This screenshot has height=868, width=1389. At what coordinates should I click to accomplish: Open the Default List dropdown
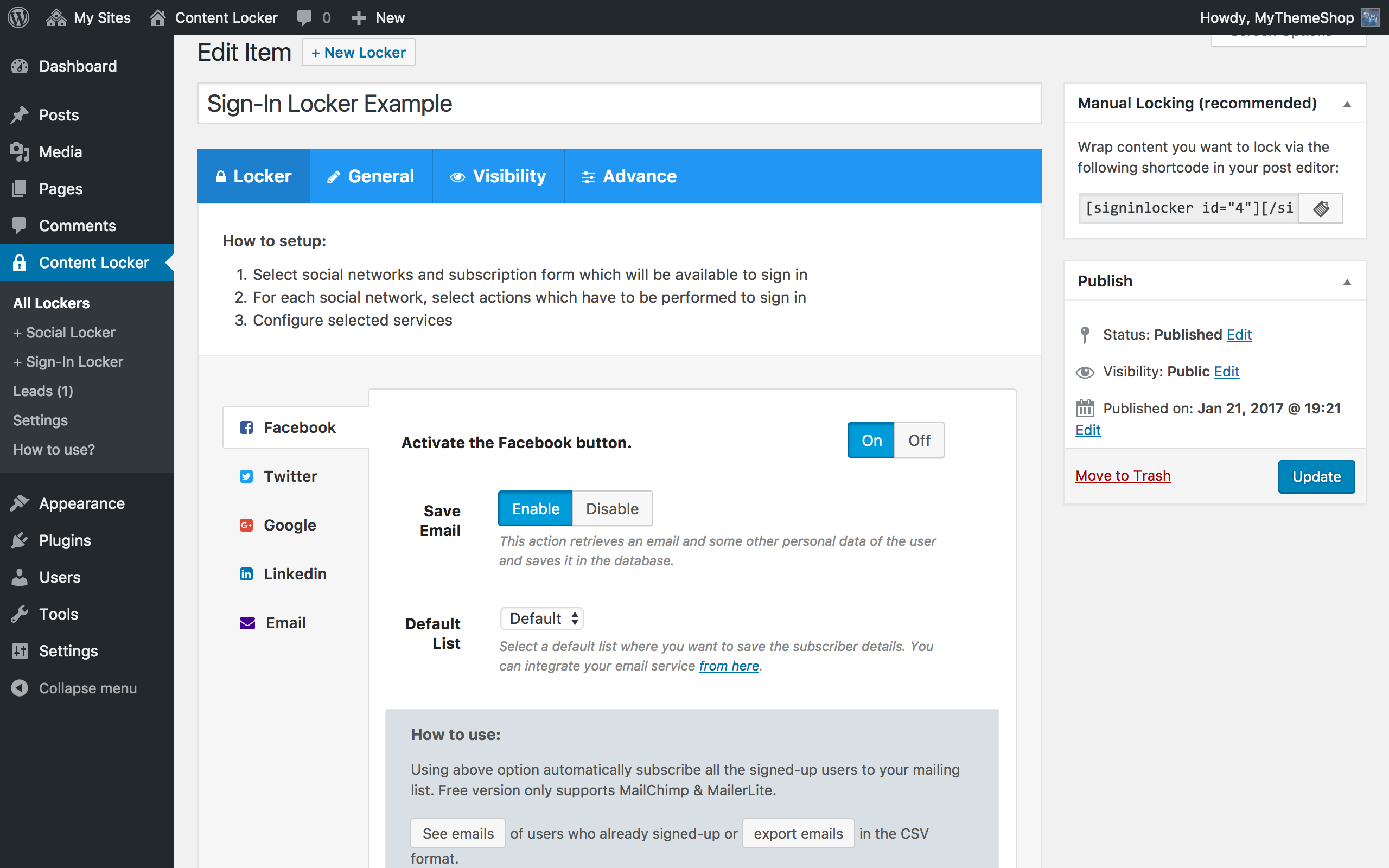542,618
